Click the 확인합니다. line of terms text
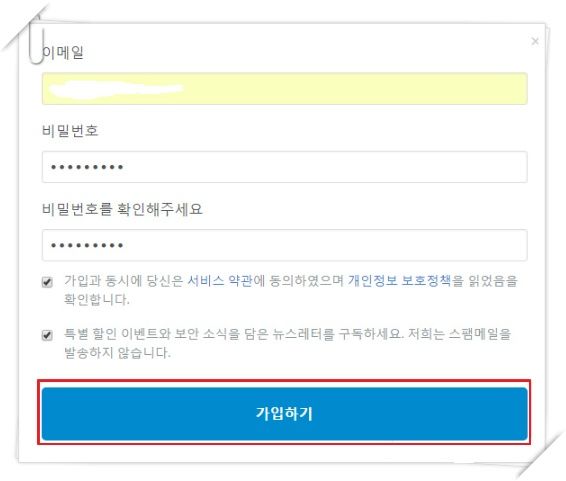The width and height of the screenshot is (566, 481). coord(96,299)
